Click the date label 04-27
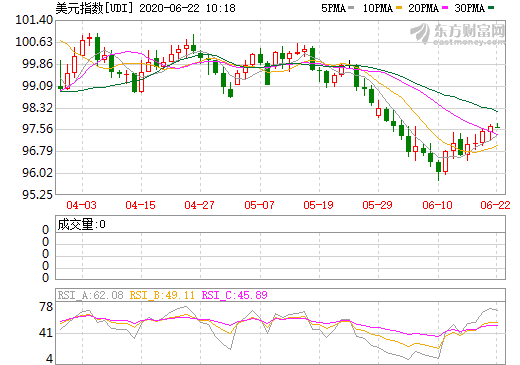520x365 pixels. 199,205
